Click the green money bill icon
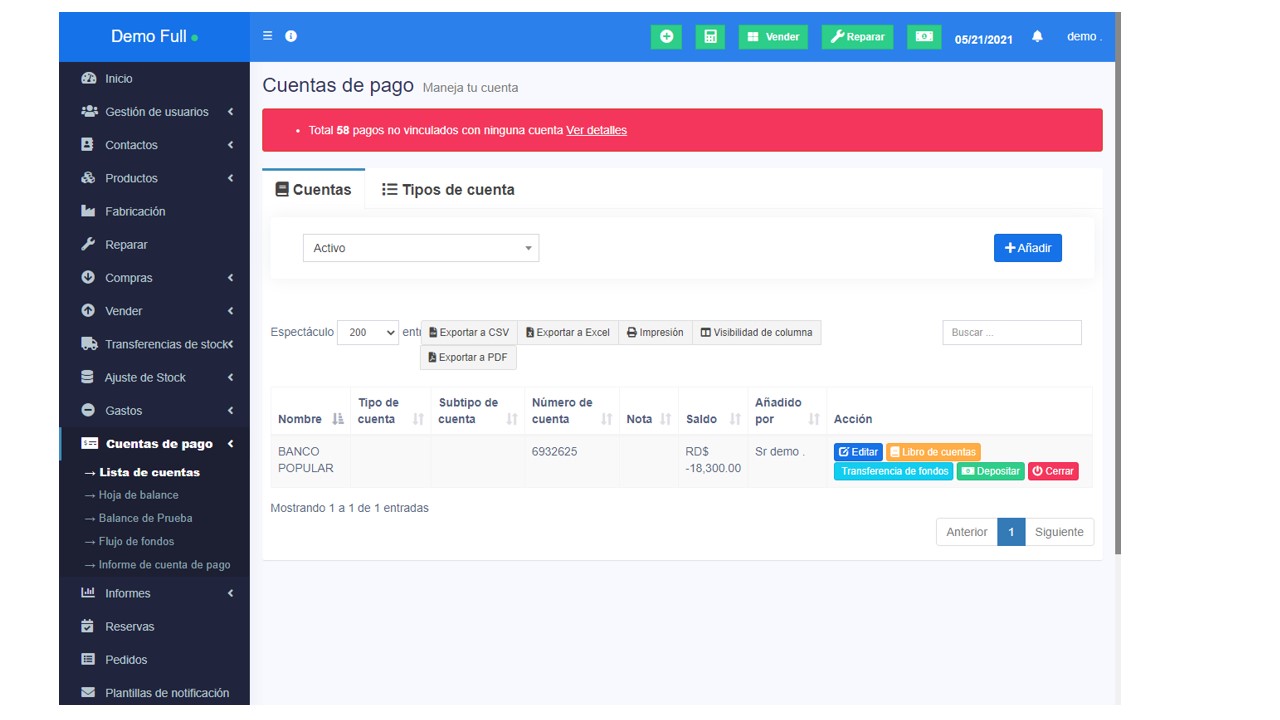Screen dimensions: 1280x720 924,37
